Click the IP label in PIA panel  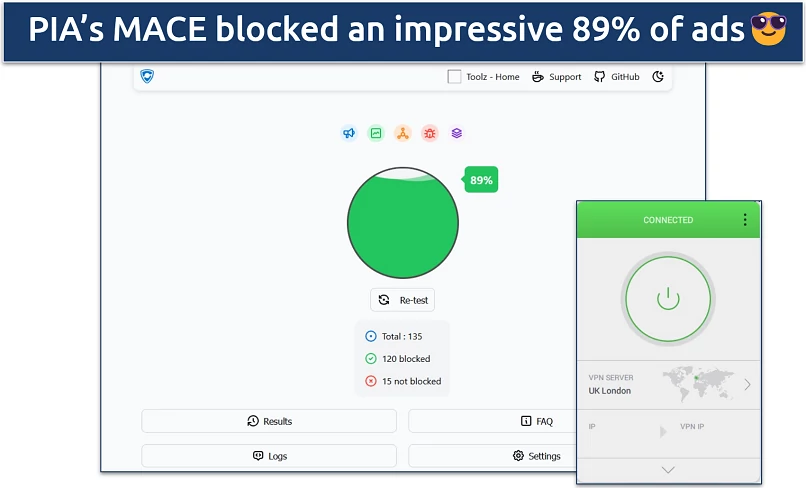592,426
